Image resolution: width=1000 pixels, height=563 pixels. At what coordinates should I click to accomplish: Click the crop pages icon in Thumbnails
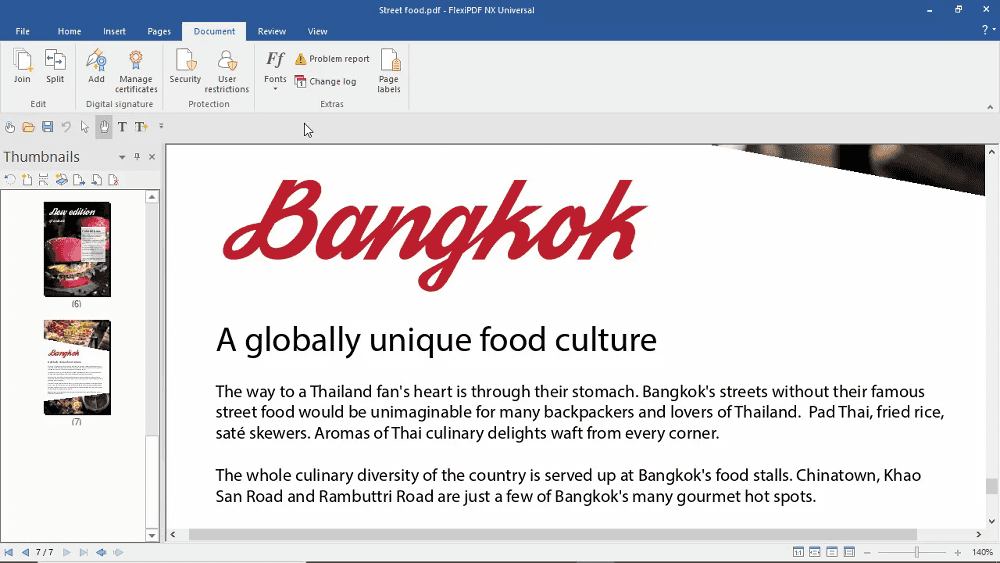pos(43,180)
